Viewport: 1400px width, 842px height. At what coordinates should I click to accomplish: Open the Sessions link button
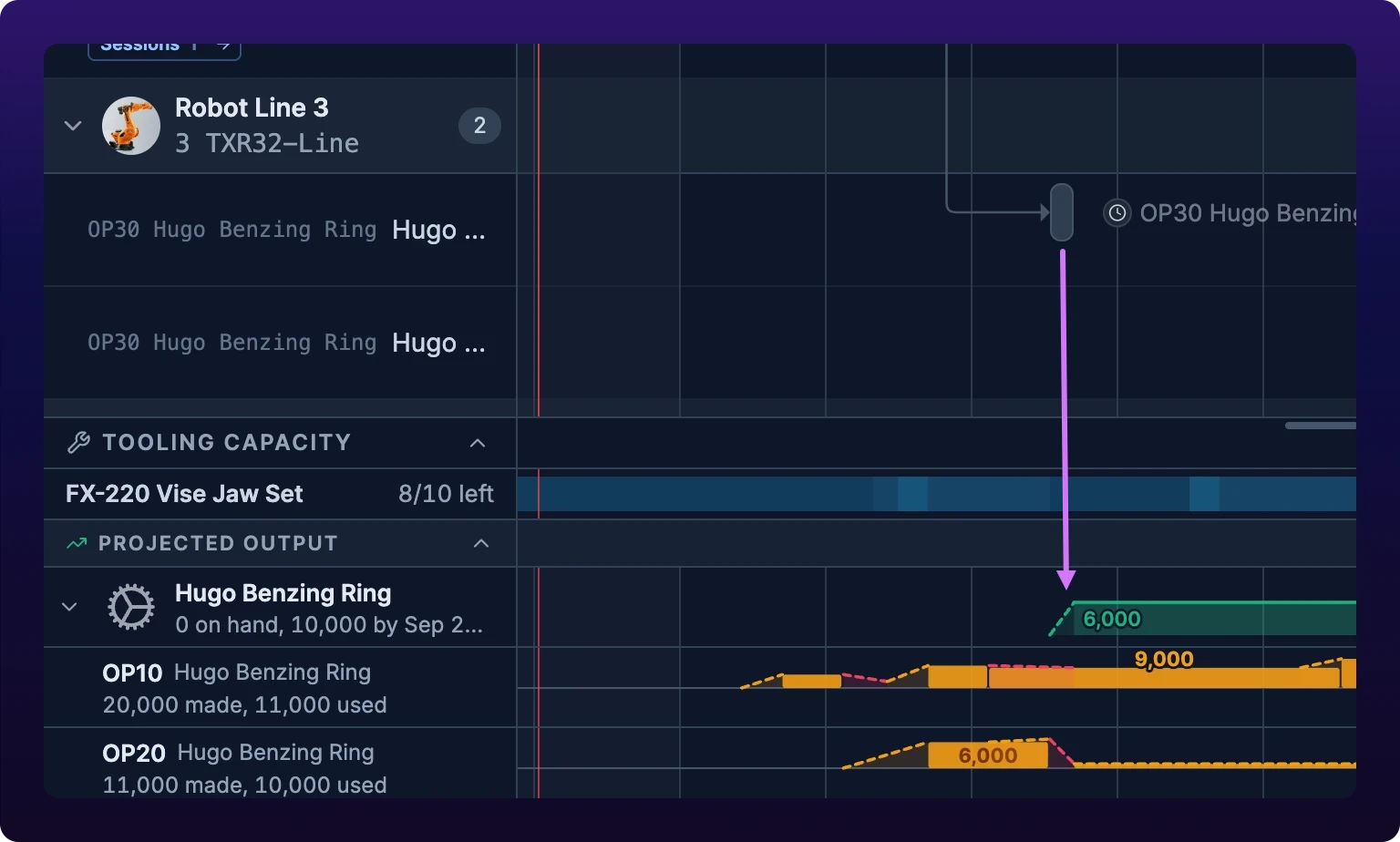(x=164, y=49)
